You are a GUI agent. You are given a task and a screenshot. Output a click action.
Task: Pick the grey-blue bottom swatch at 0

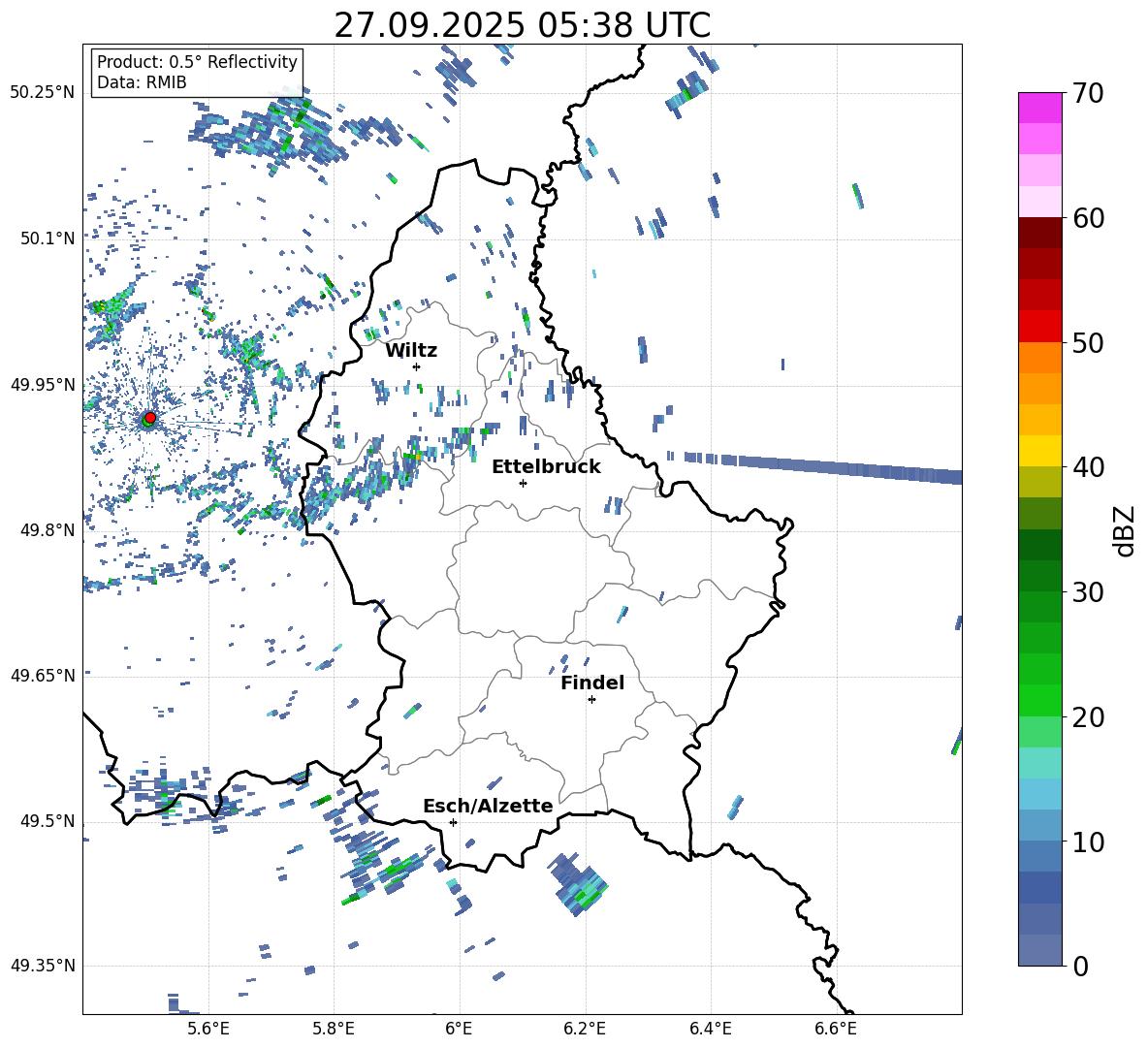[x=1039, y=950]
